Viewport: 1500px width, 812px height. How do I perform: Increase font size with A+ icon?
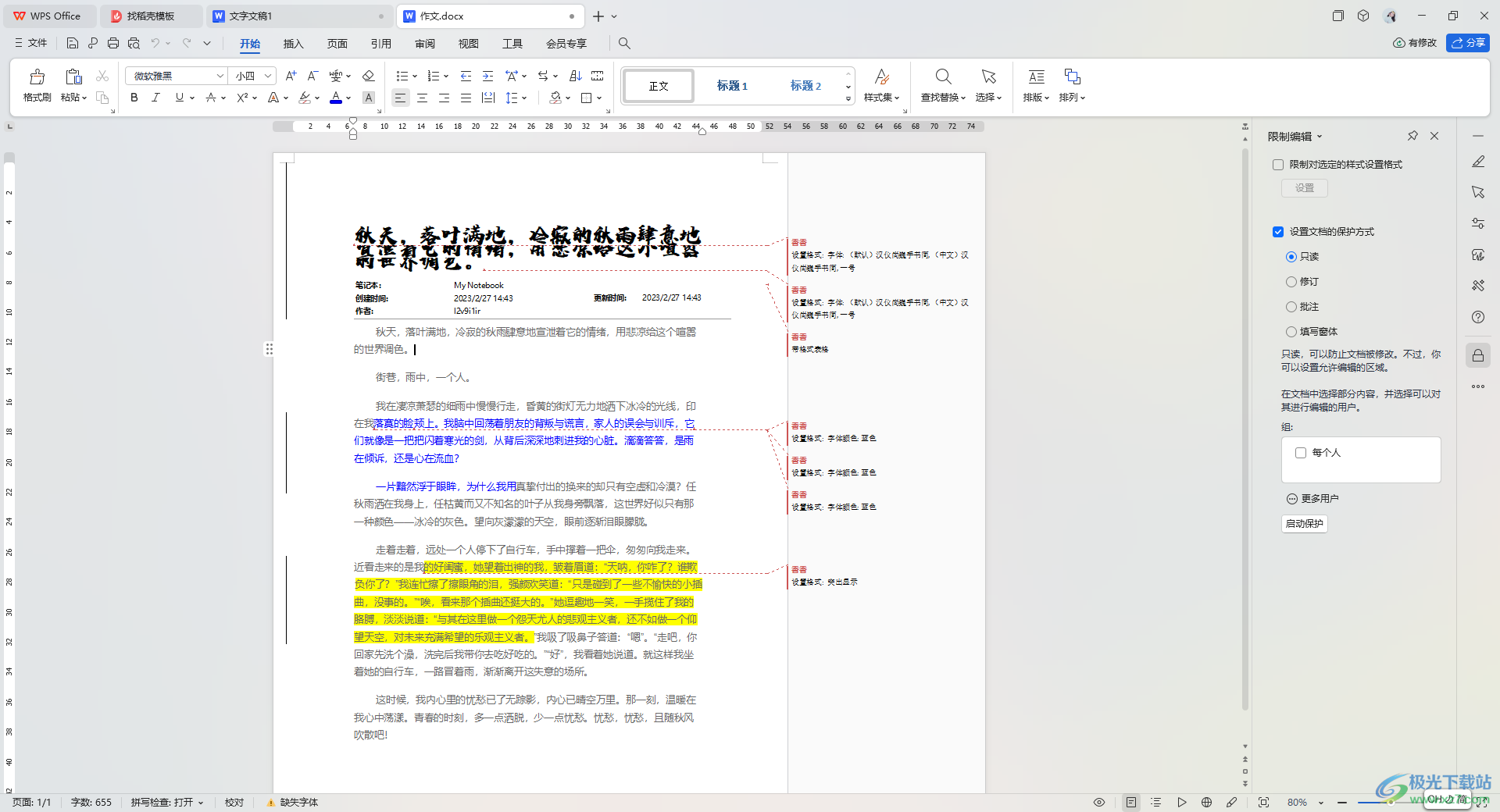291,76
